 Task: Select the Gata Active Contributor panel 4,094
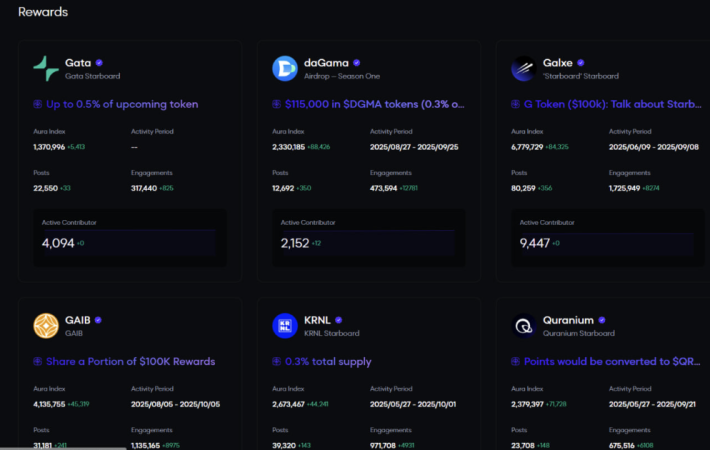click(130, 238)
